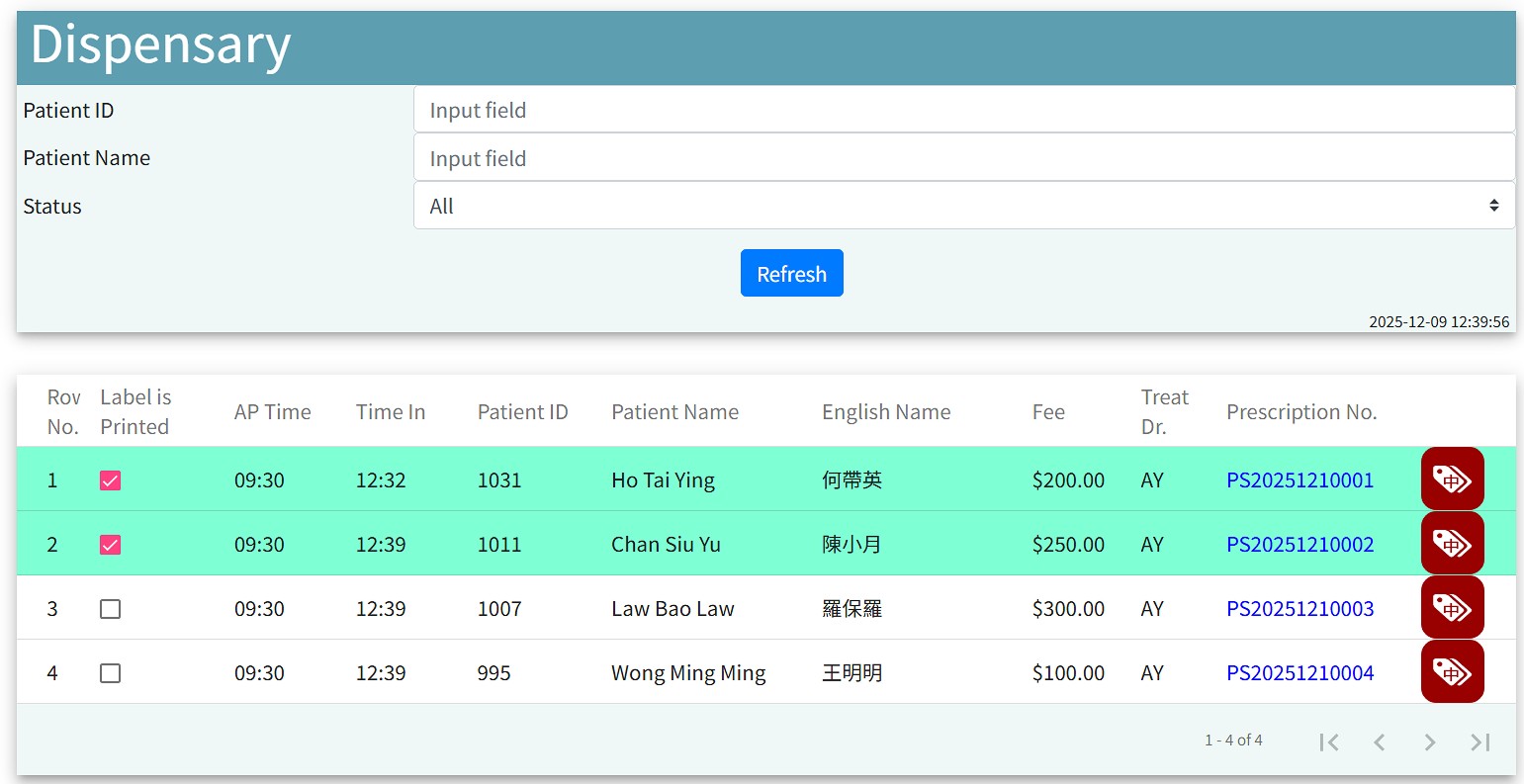Open prescription link PS20251210004

tap(1300, 673)
